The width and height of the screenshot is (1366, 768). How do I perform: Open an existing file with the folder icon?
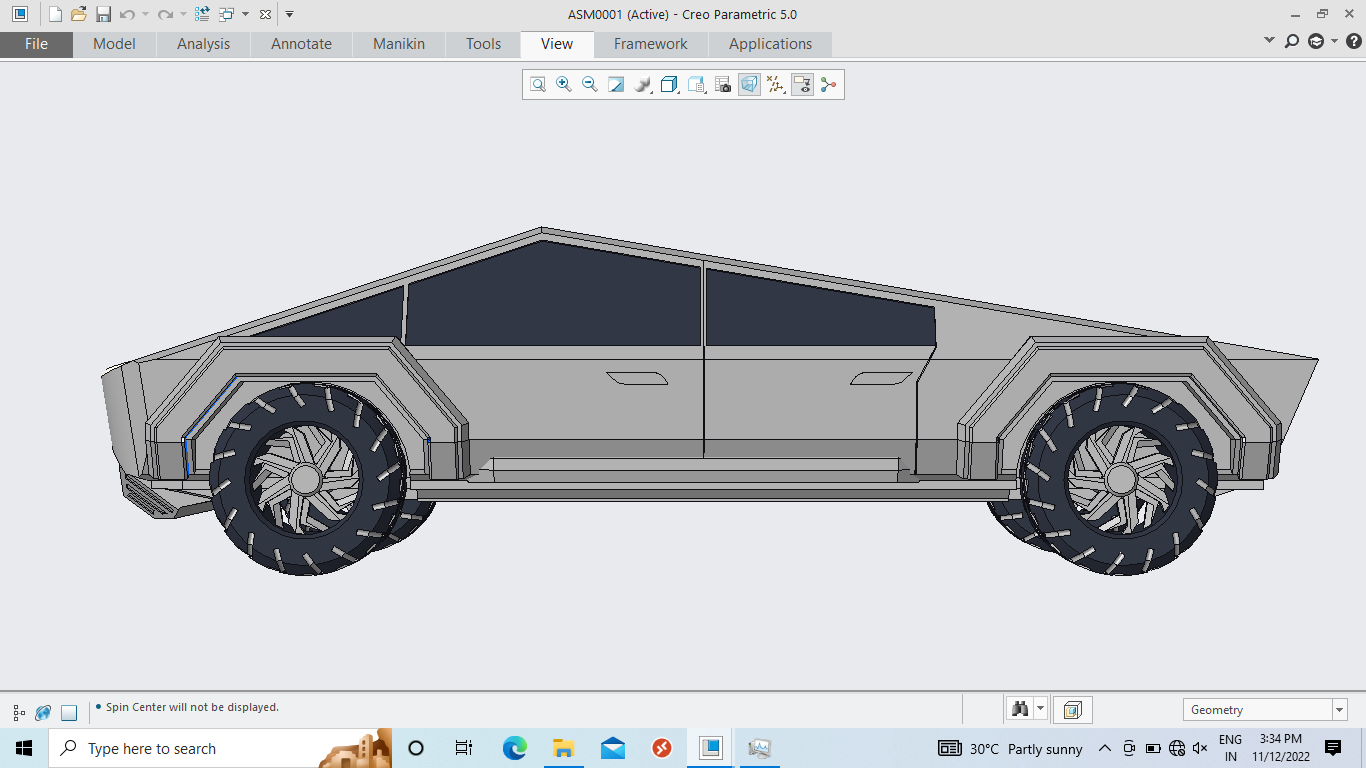[x=79, y=14]
